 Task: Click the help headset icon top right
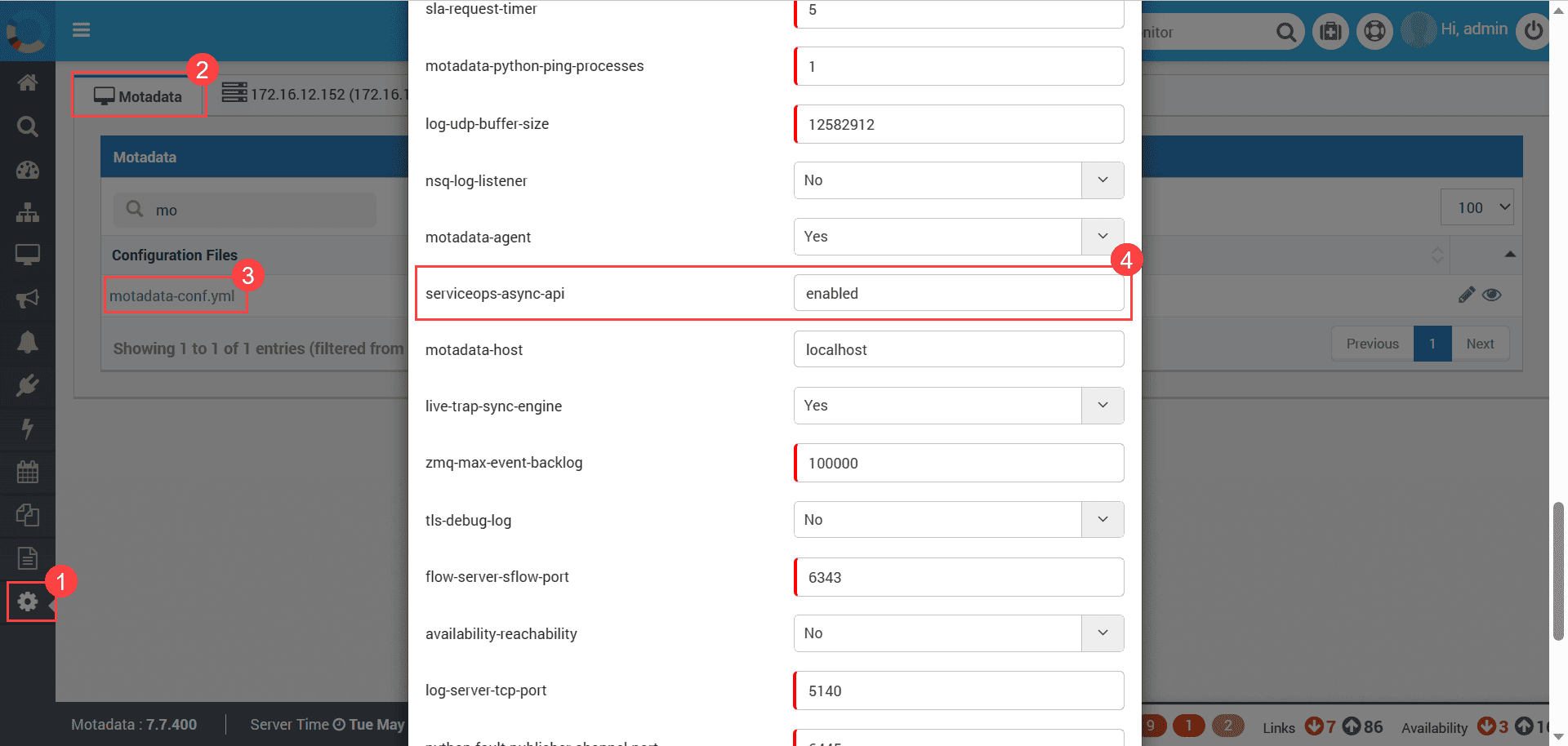tap(1374, 30)
